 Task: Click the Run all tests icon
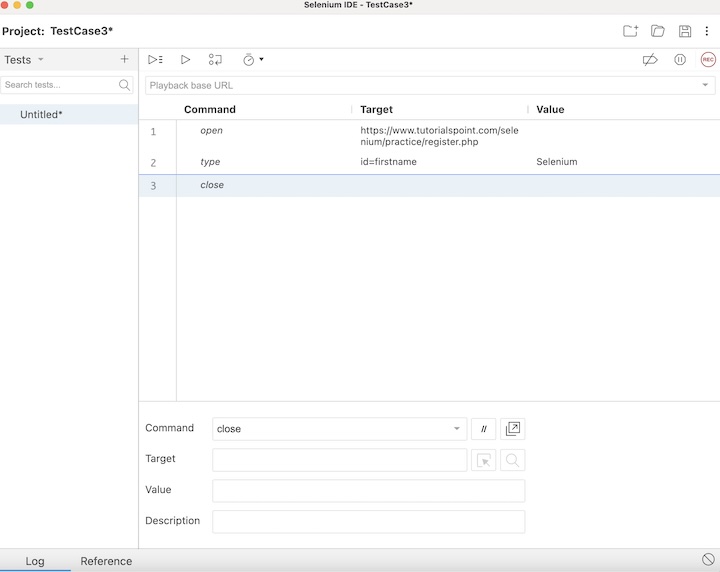coord(155,60)
